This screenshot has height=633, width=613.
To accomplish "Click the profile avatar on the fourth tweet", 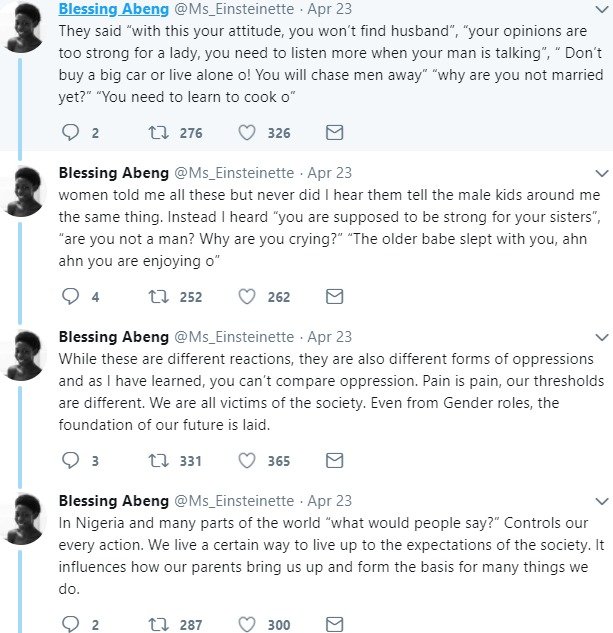I will 22,518.
